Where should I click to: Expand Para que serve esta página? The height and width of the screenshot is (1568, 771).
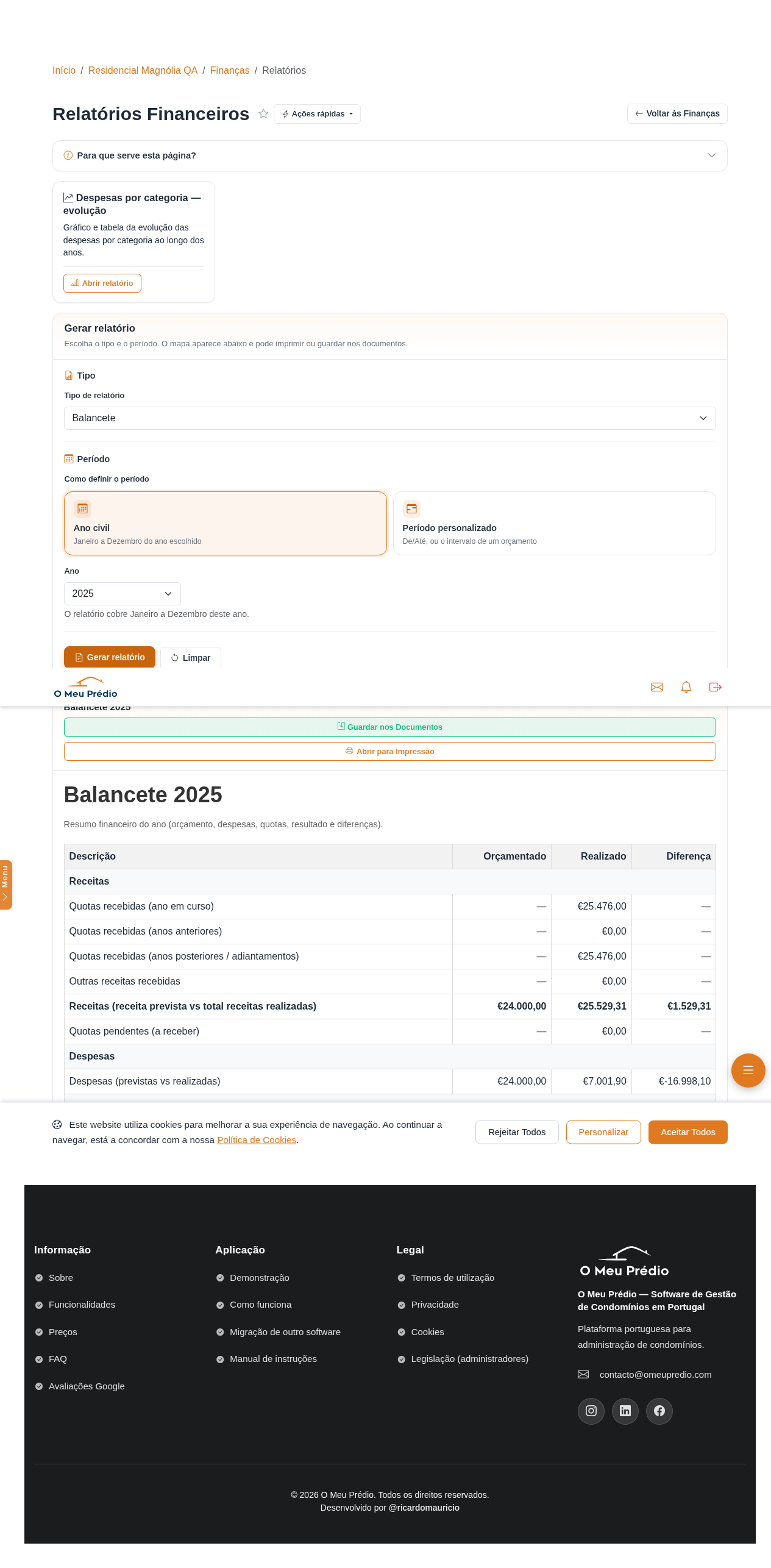(x=390, y=155)
